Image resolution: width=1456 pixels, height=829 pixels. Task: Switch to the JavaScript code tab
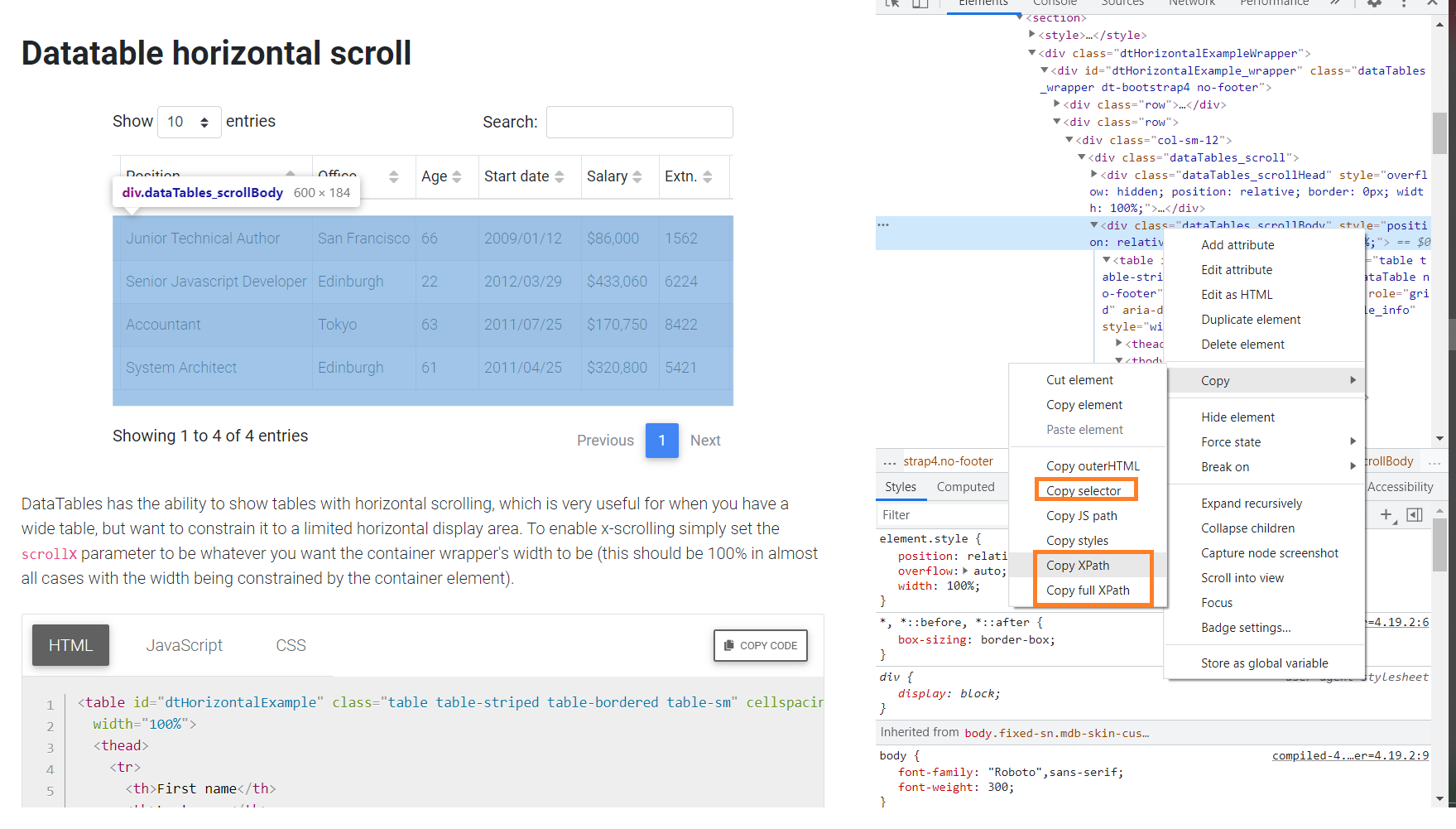[x=185, y=645]
